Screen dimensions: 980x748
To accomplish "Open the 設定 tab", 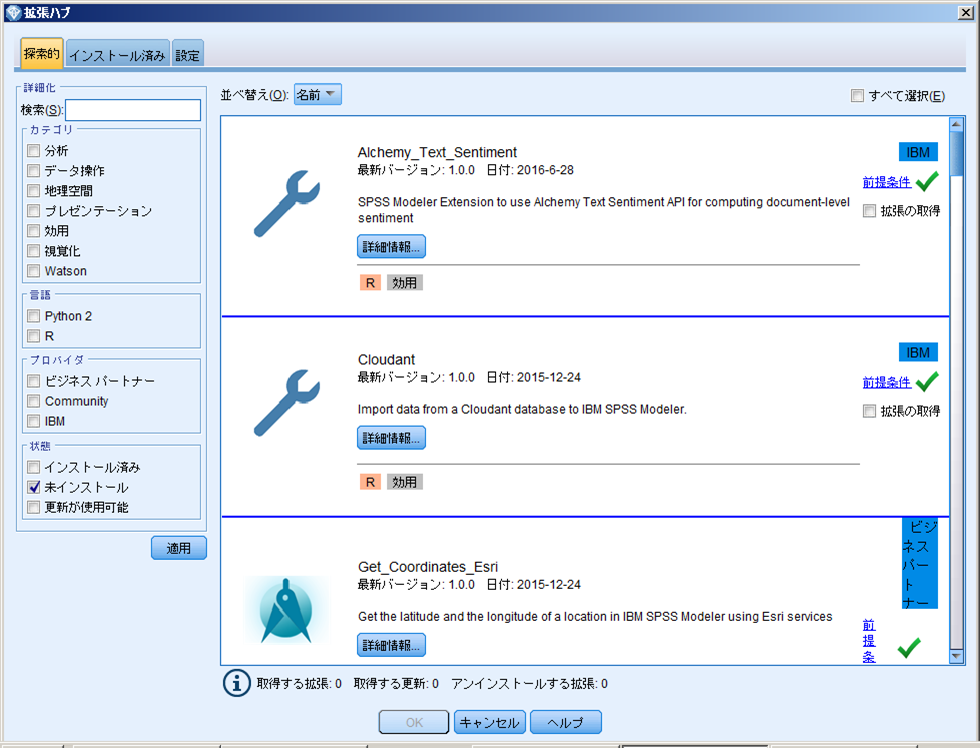I will coord(188,55).
